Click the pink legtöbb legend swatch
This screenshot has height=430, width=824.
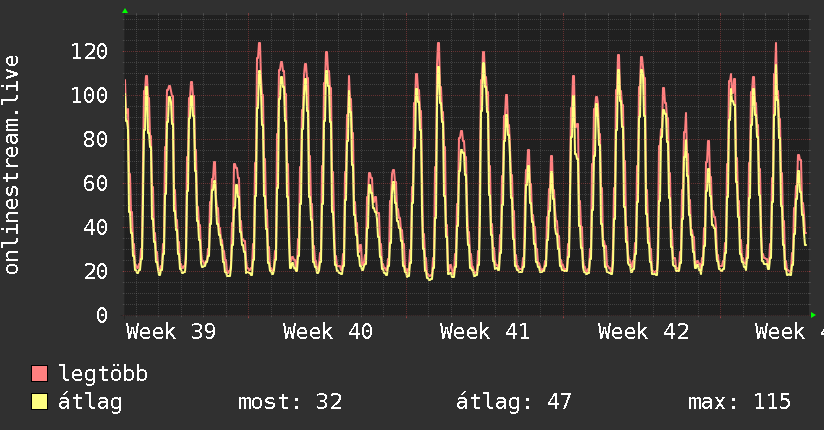(x=39, y=373)
